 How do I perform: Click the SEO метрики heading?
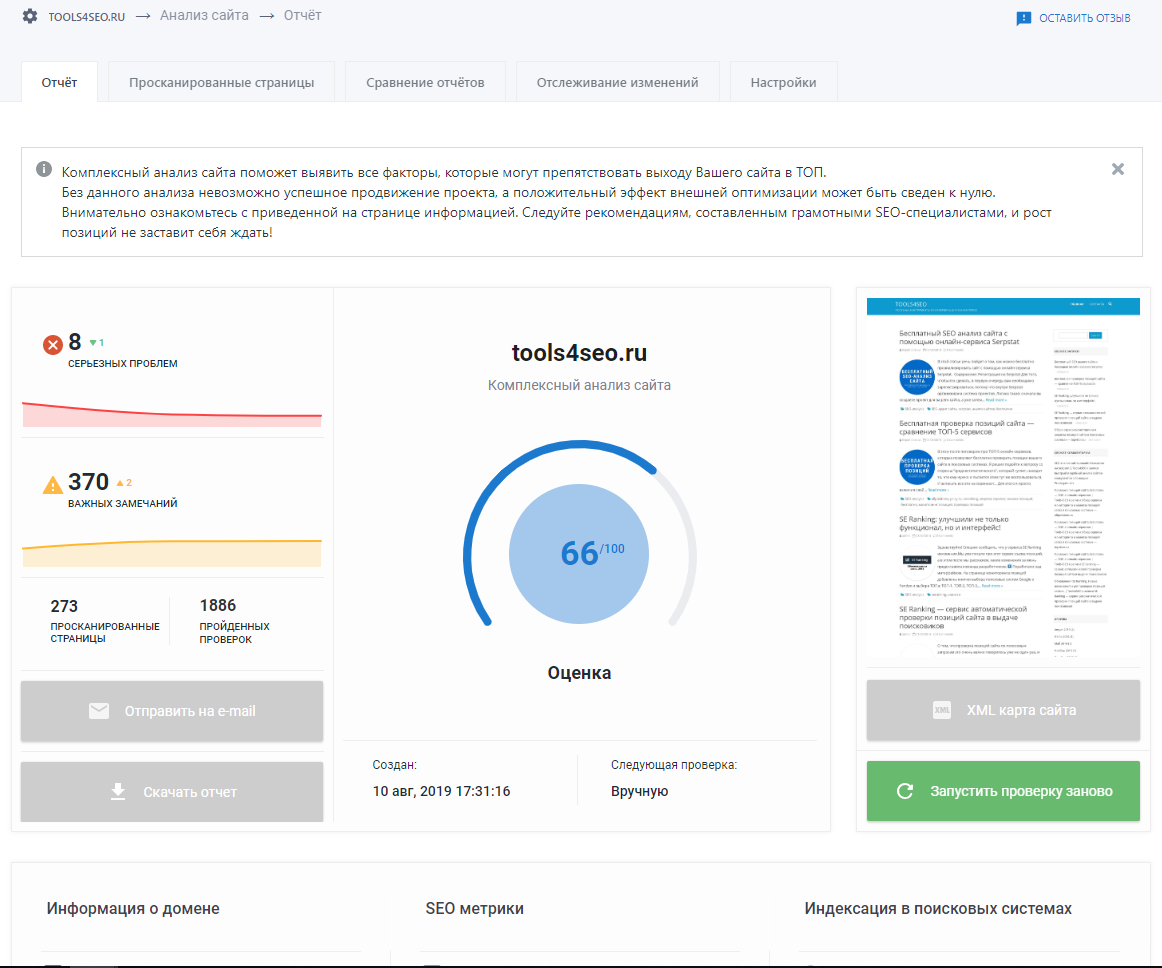point(474,908)
